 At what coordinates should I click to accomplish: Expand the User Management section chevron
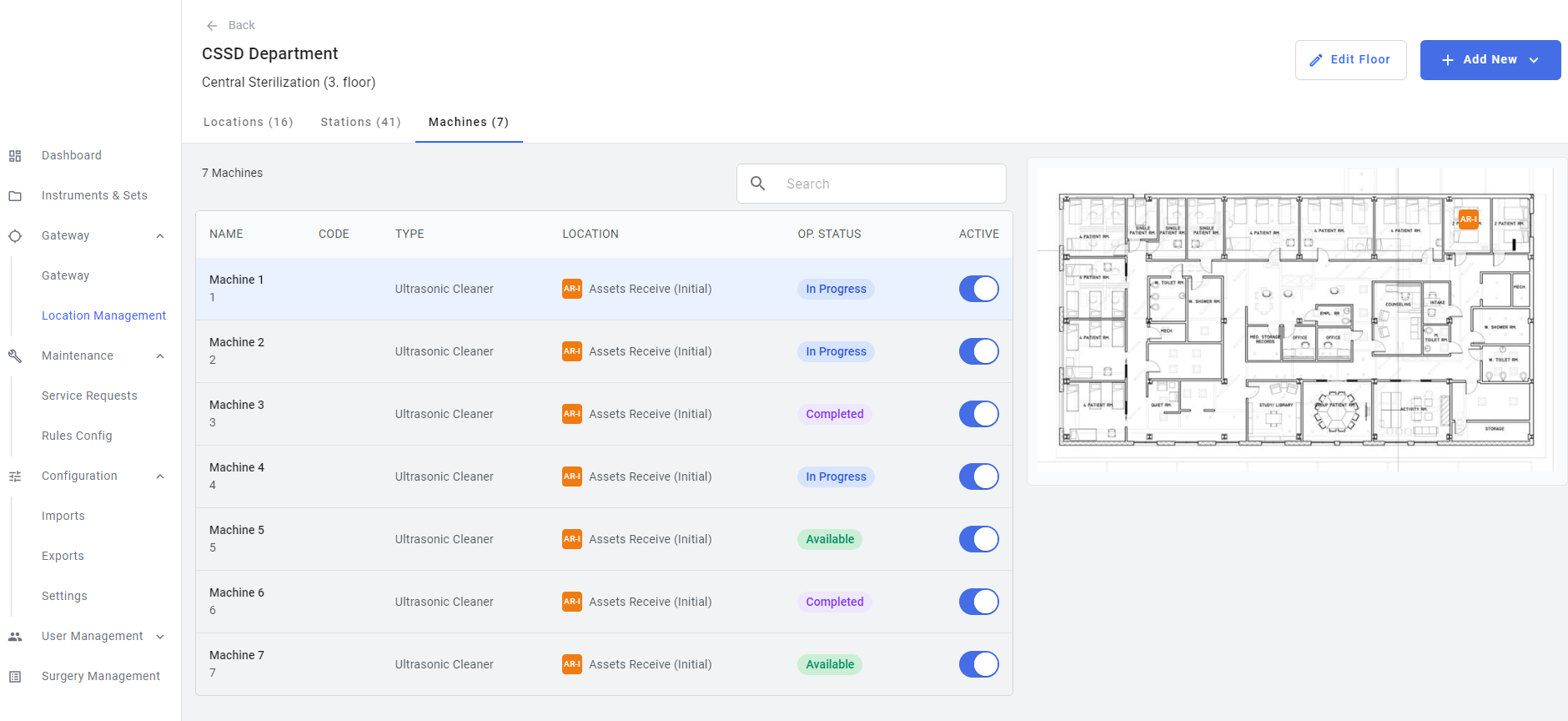pyautogui.click(x=160, y=637)
